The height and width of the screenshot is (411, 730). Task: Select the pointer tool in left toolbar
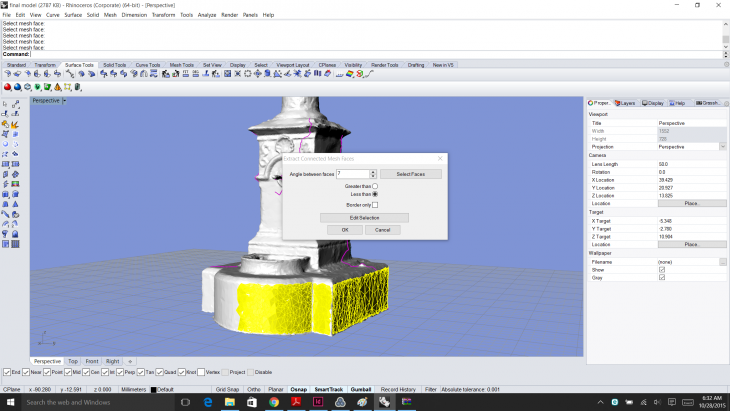[6, 104]
